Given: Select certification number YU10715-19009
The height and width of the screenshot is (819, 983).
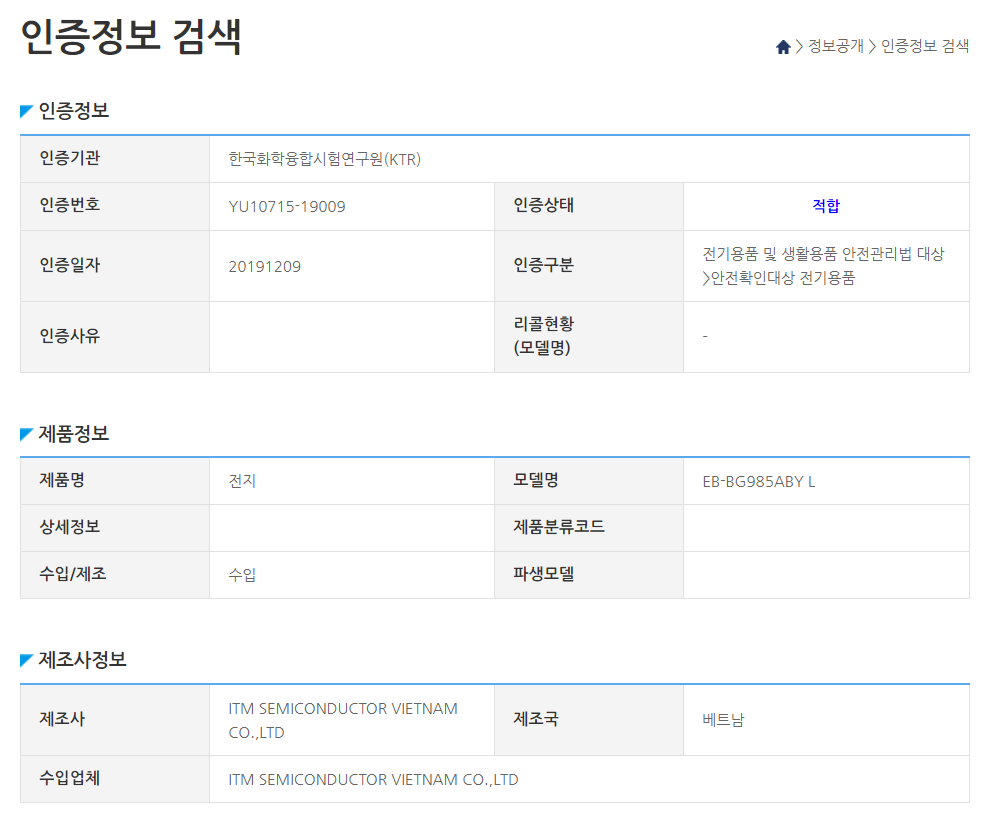Looking at the screenshot, I should 287,207.
